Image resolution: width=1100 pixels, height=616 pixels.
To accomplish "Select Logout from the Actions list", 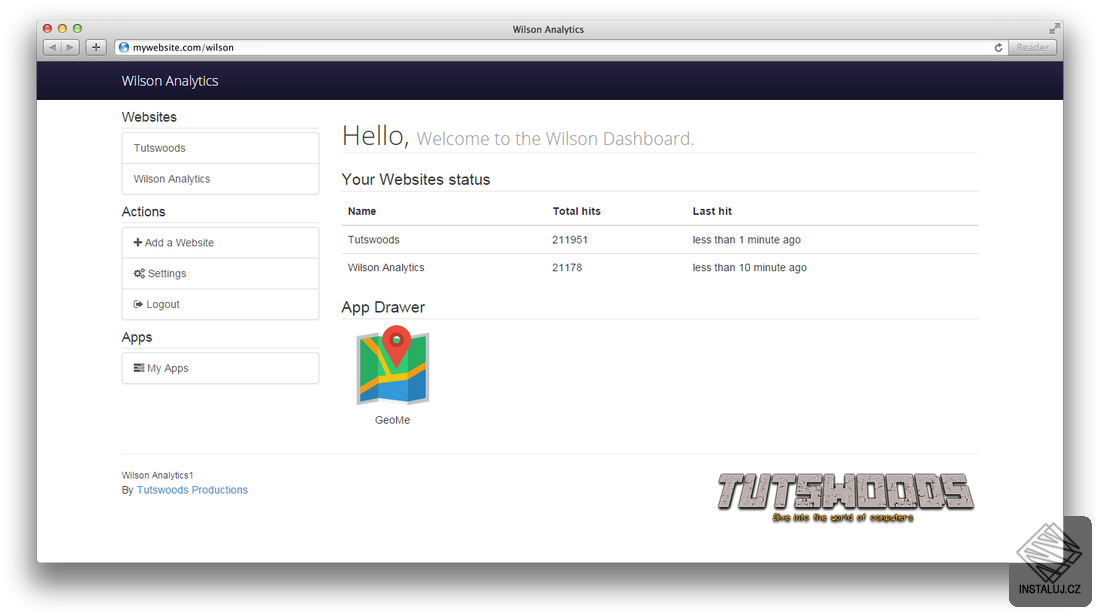I will (220, 304).
